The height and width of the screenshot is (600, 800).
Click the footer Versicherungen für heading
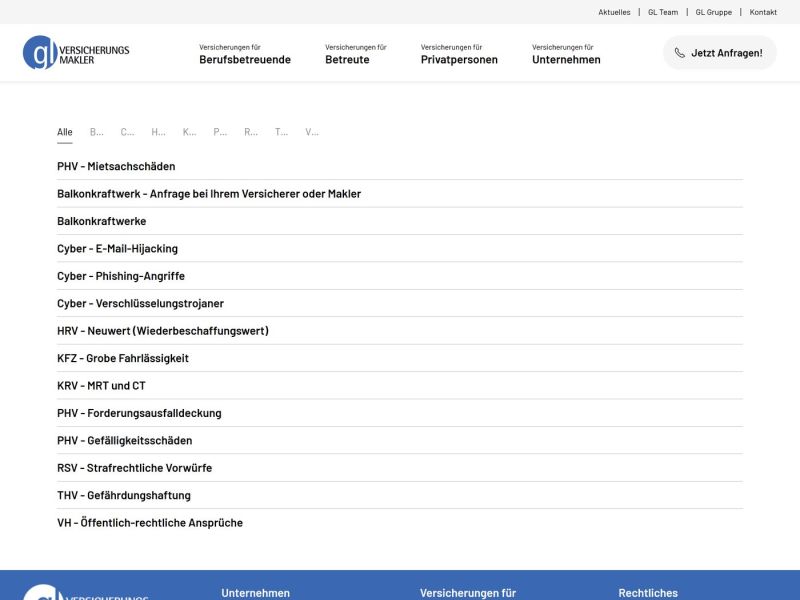tap(468, 593)
